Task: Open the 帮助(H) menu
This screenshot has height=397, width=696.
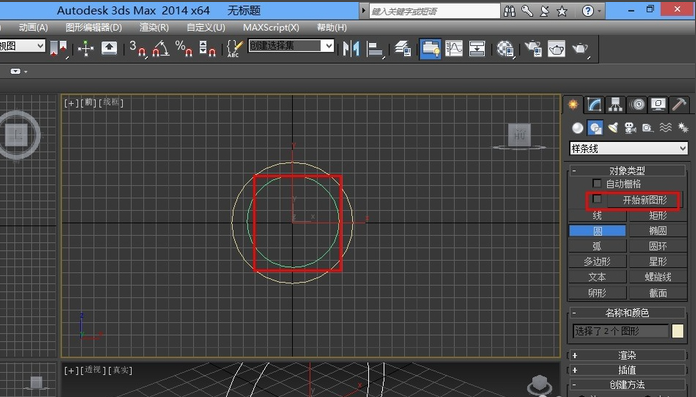Action: [332, 28]
